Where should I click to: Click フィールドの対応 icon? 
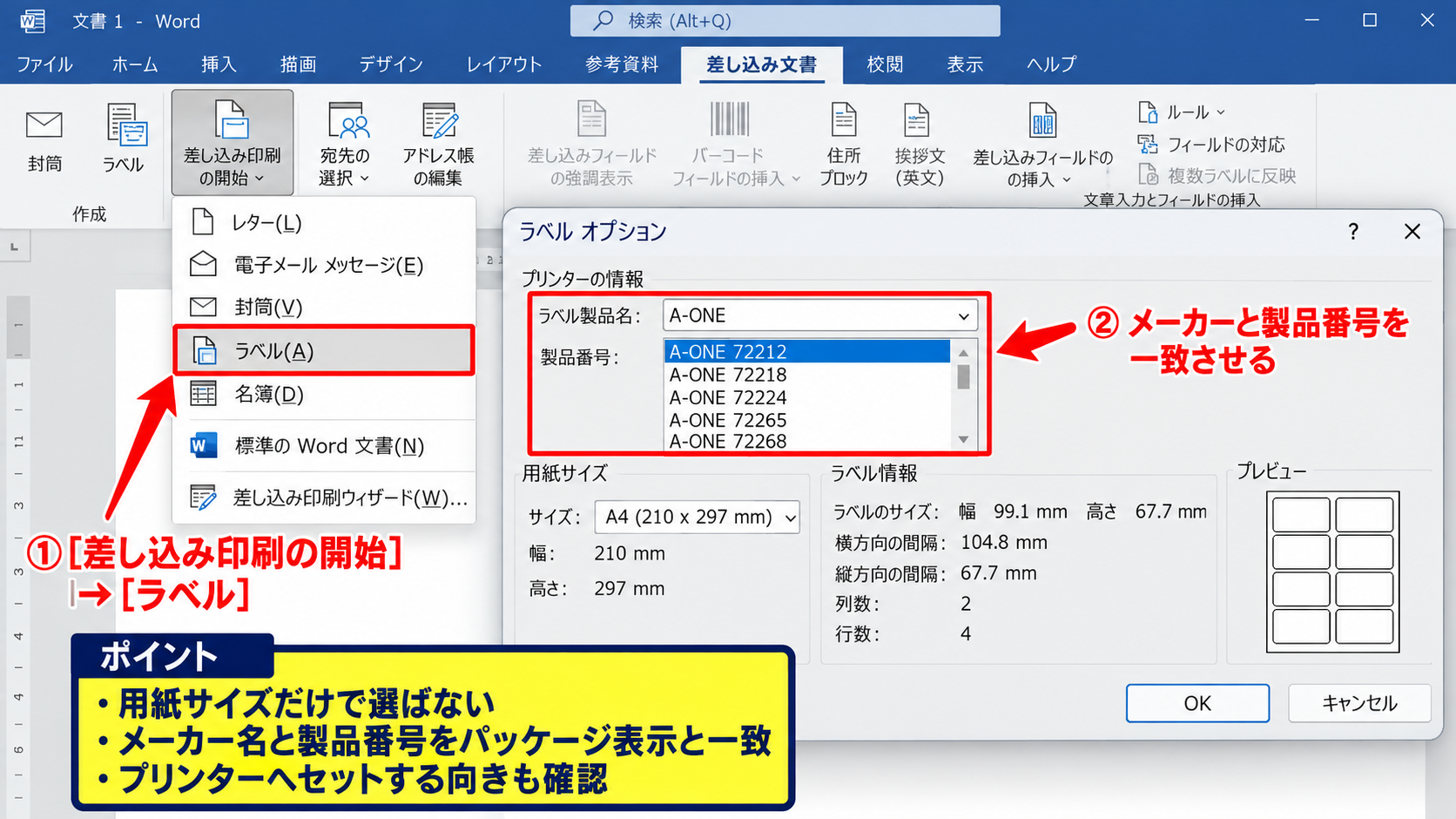1210,145
